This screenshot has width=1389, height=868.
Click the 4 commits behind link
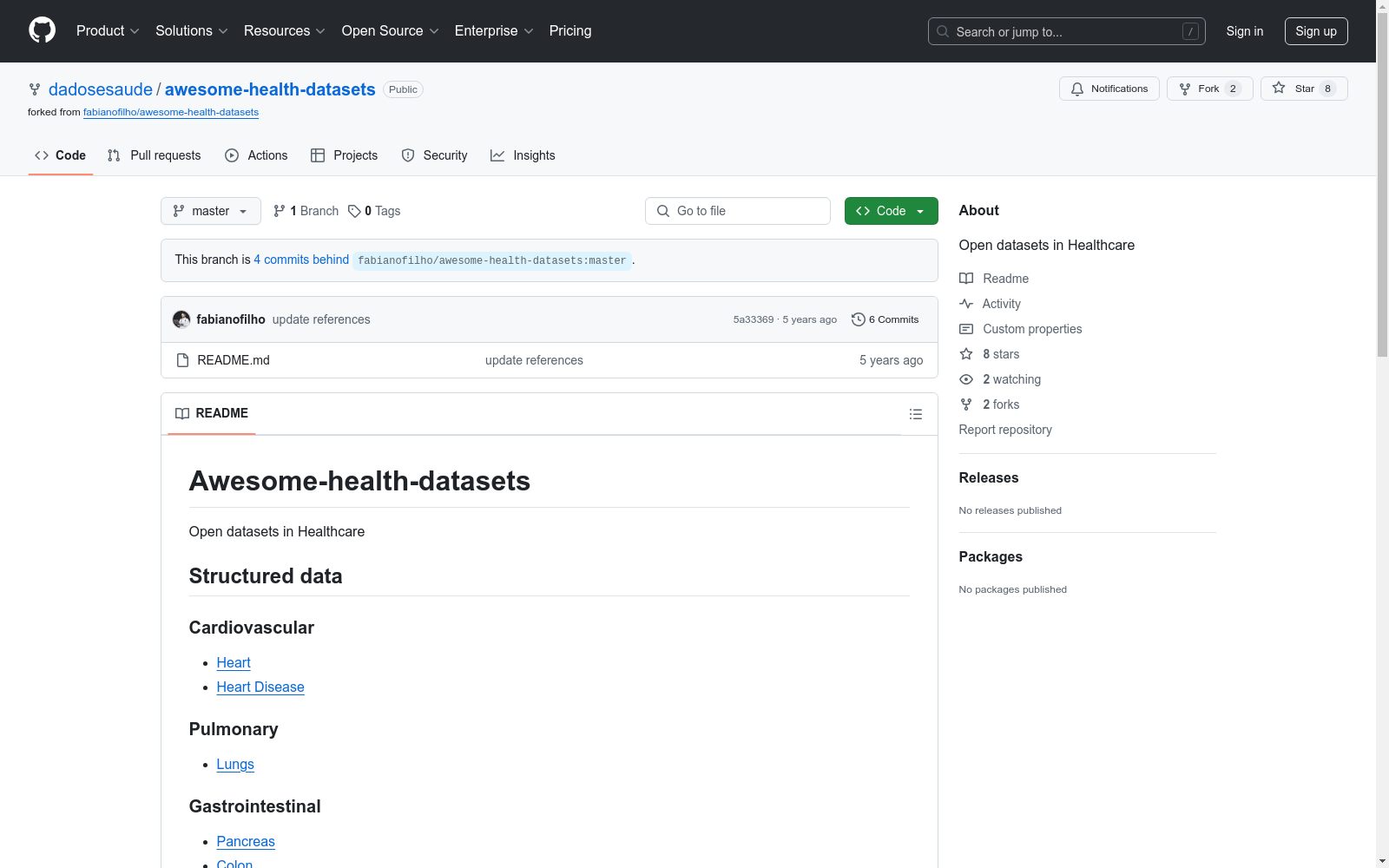(301, 260)
